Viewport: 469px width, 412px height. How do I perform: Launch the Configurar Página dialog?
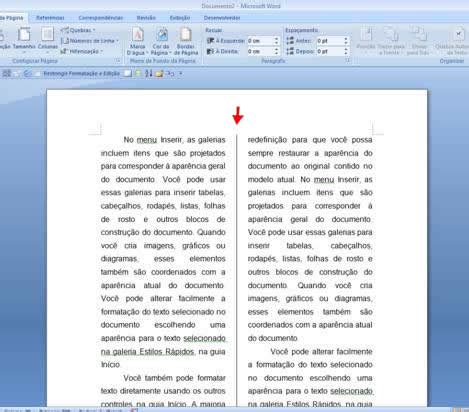(x=118, y=61)
